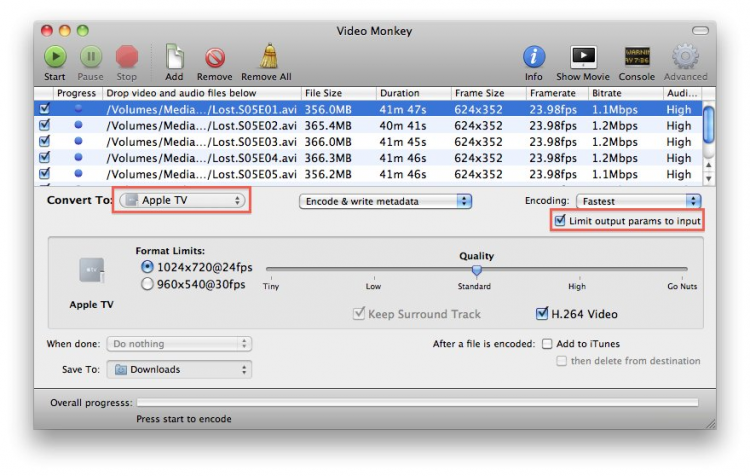Sort by the Bitrate column header
Viewport: 750px width, 476px height.
click(x=625, y=93)
